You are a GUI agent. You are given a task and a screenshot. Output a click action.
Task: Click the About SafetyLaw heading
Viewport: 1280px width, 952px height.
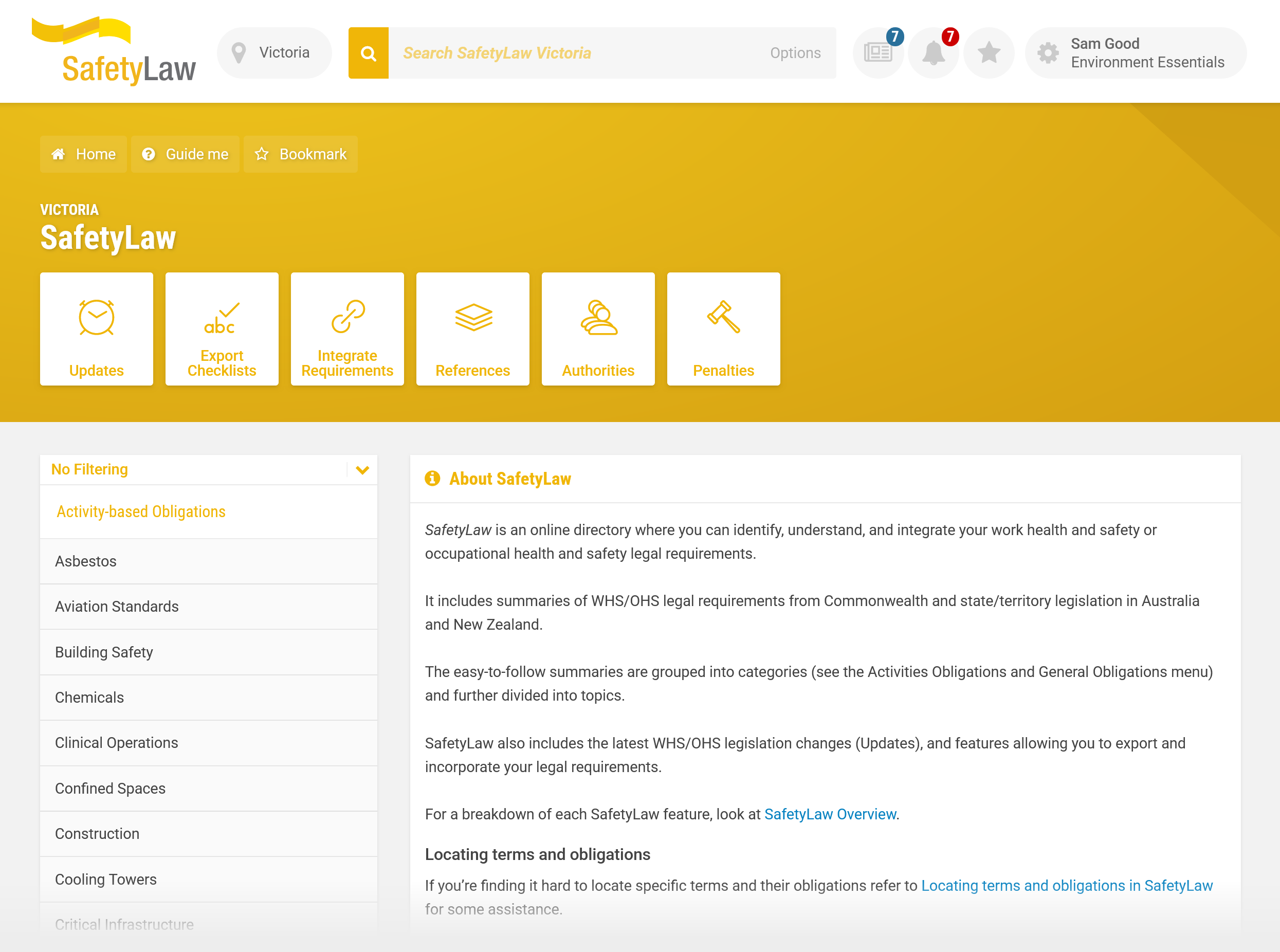510,479
